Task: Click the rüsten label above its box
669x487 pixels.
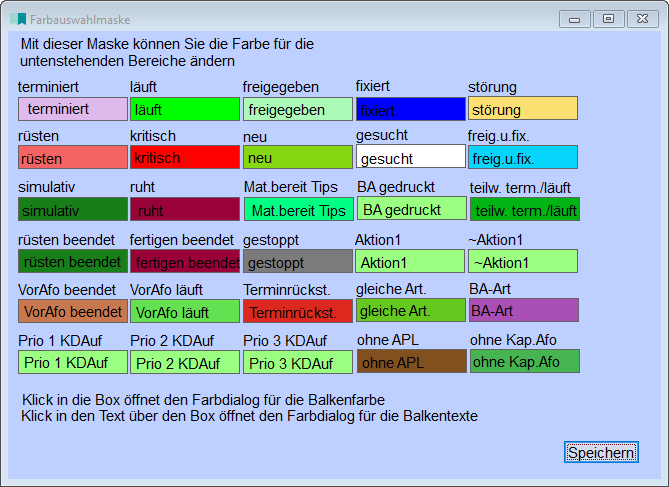Action: pyautogui.click(x=38, y=136)
